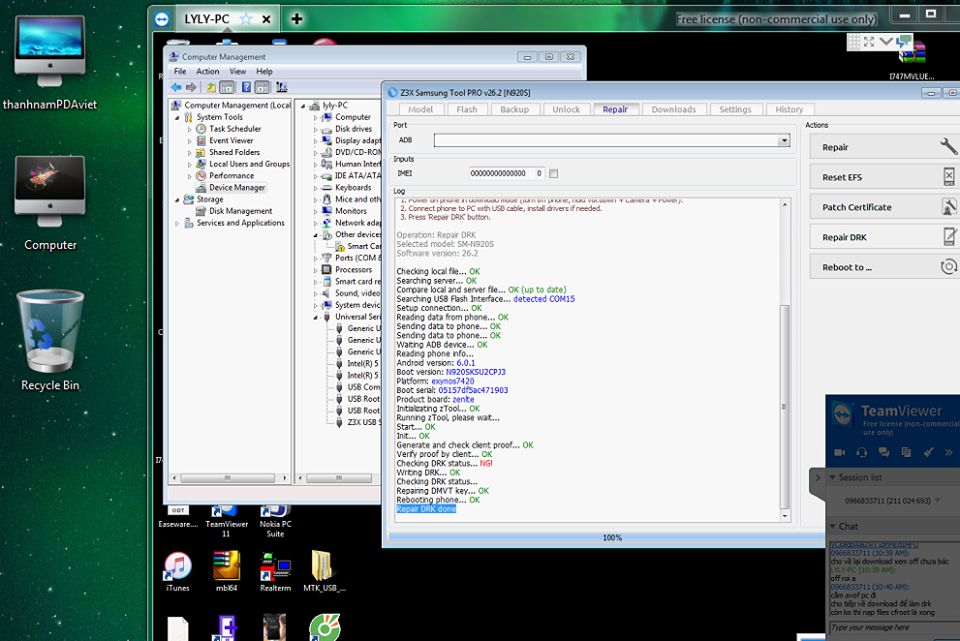Select the Keyboards device category

click(353, 187)
